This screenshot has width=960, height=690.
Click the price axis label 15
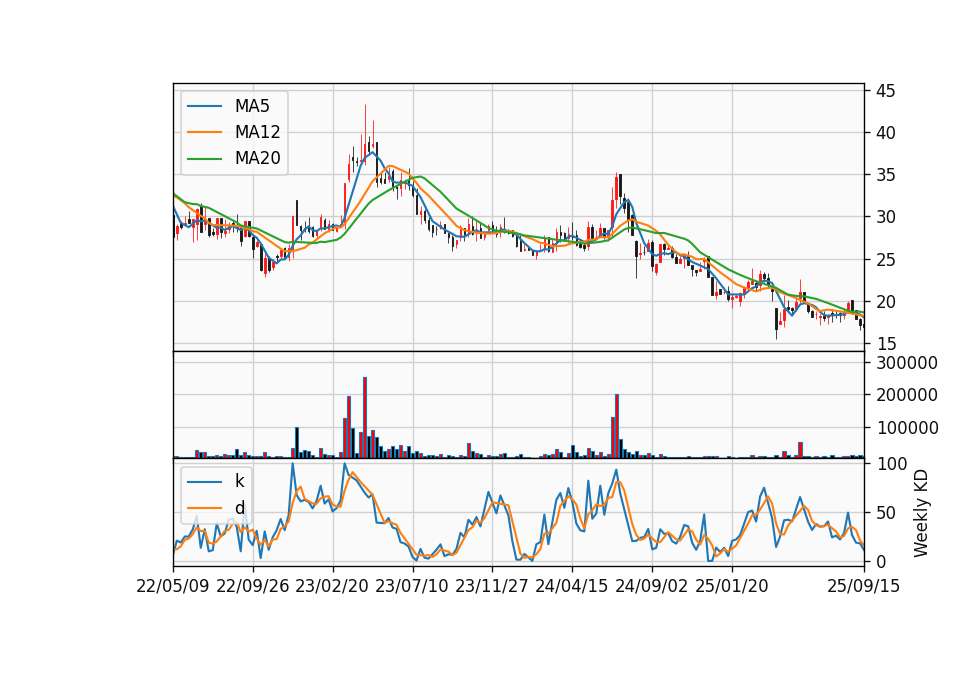point(885,344)
